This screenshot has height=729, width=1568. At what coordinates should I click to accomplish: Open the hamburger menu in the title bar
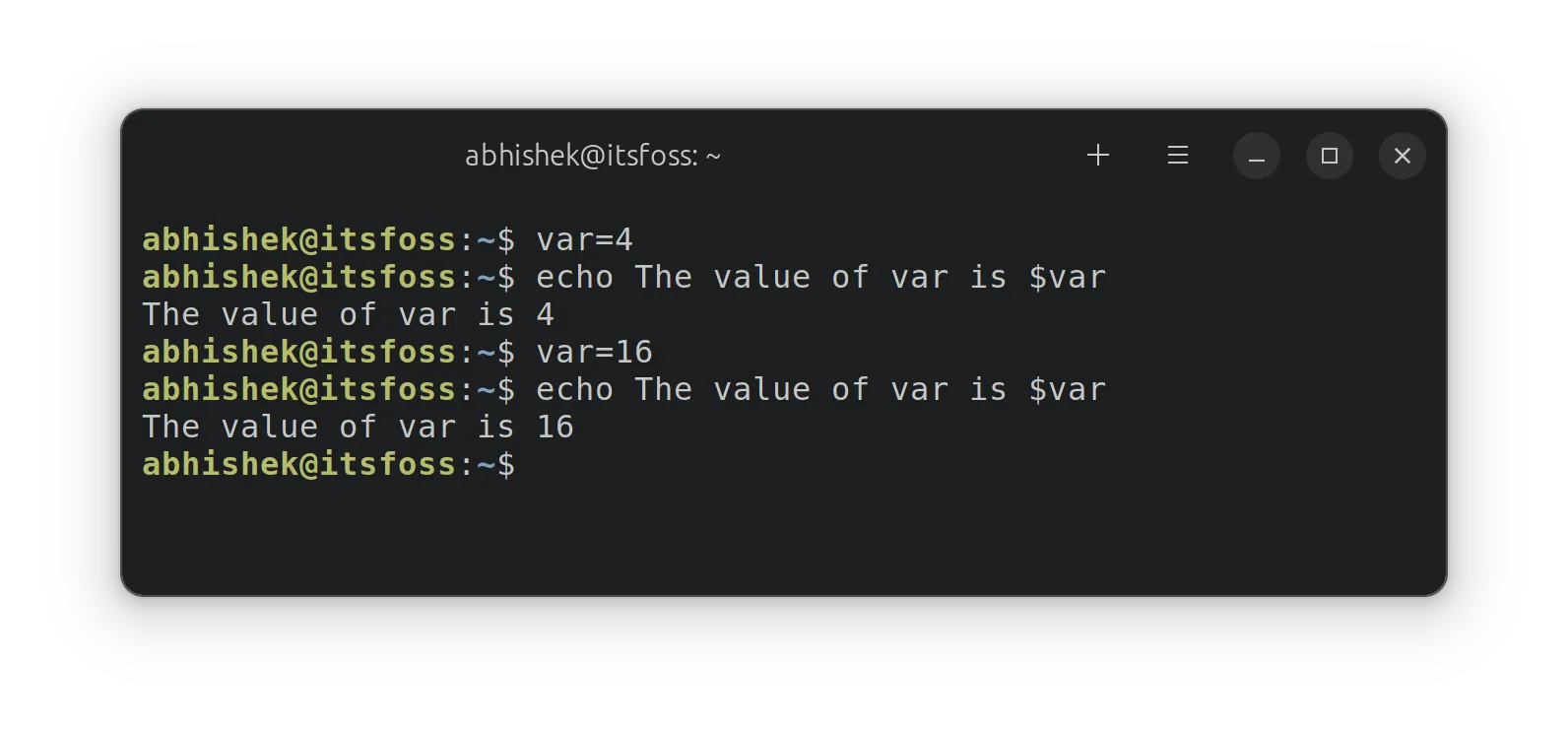tap(1178, 155)
